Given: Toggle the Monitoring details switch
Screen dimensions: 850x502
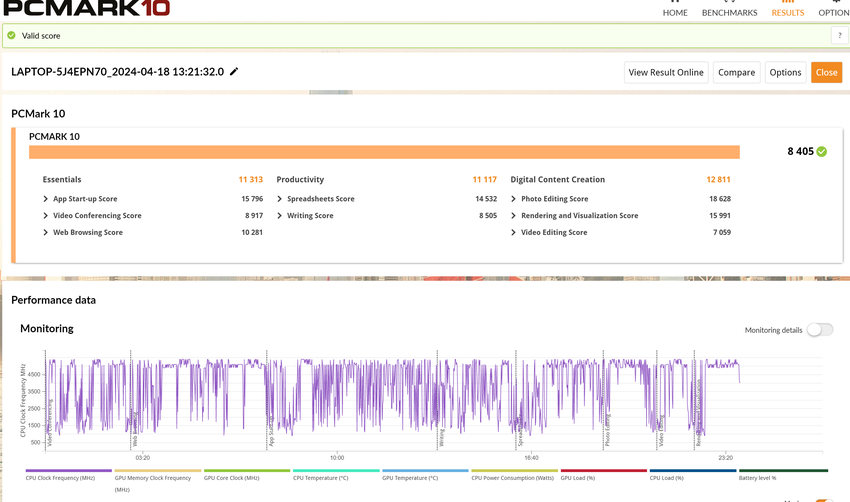Looking at the screenshot, I should (x=819, y=330).
